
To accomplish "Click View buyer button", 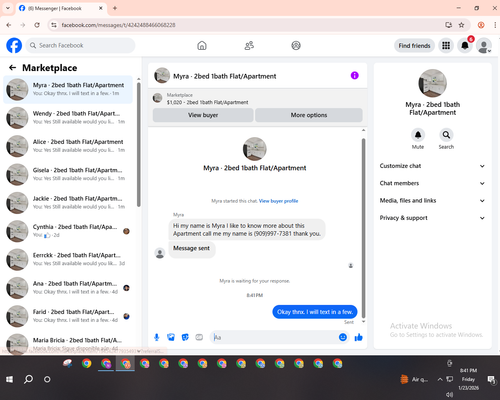I will 203,115.
